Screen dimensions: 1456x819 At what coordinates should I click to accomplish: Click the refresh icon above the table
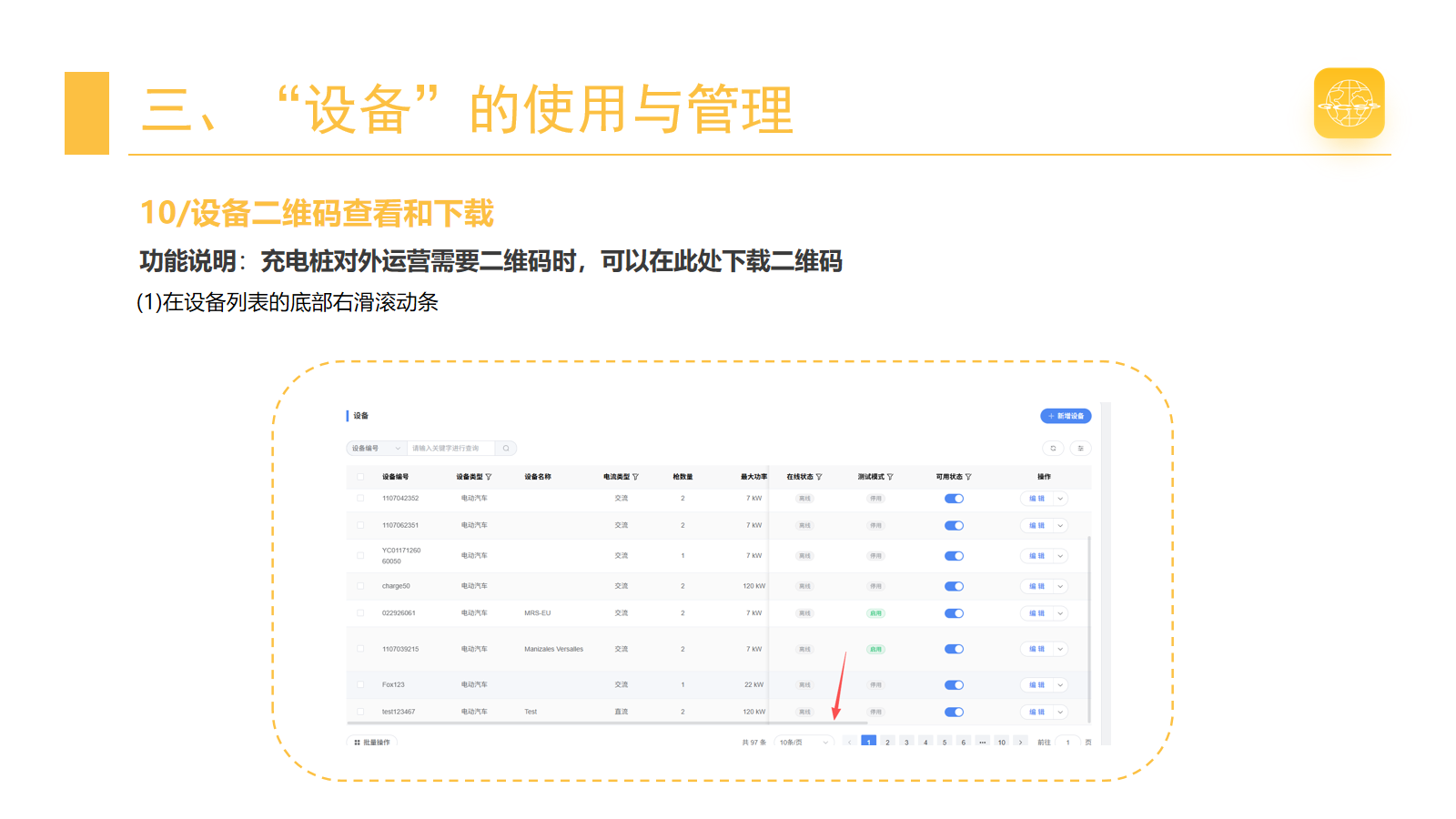click(1053, 449)
